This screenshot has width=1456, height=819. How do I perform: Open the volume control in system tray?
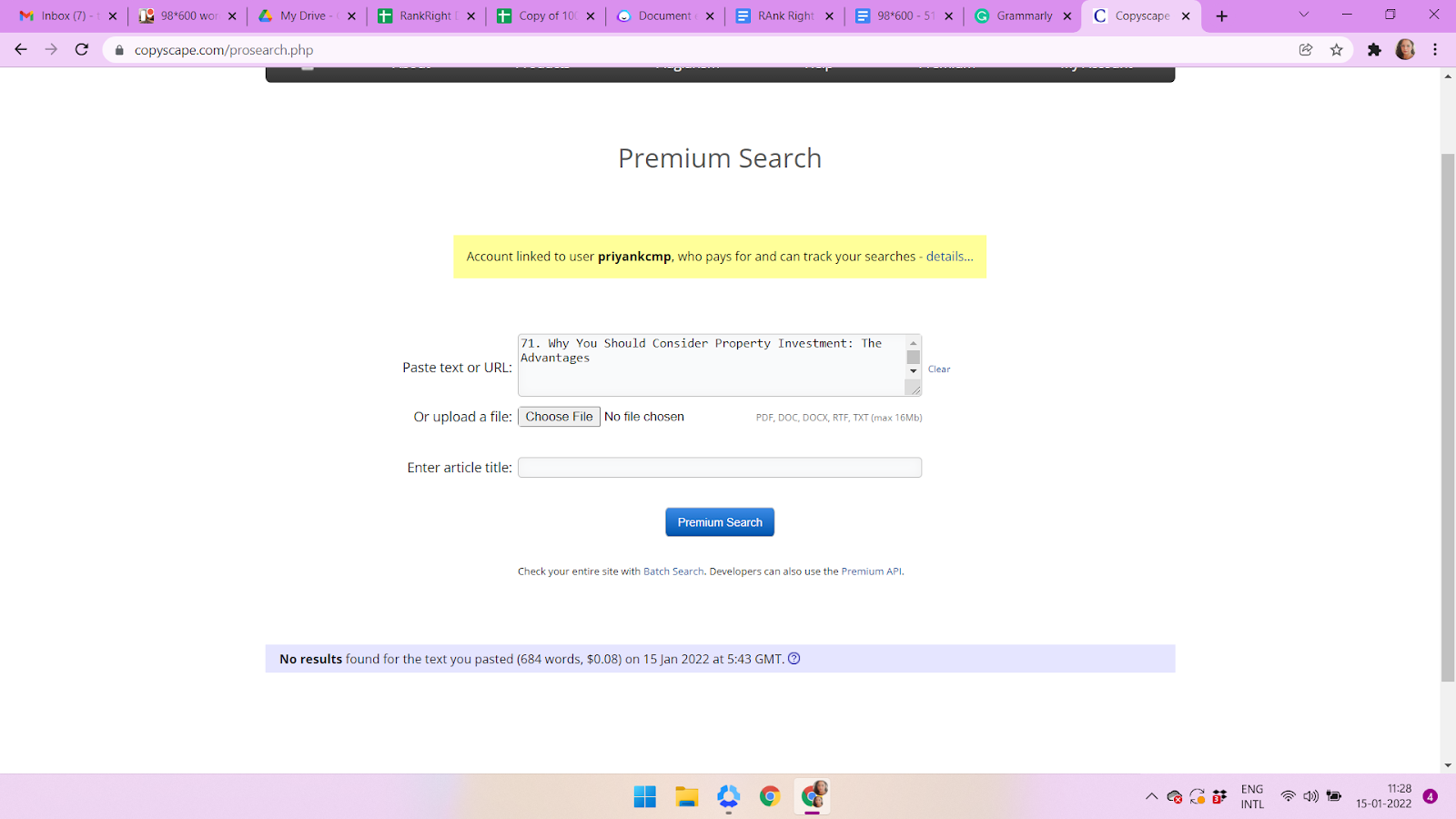tap(1310, 796)
